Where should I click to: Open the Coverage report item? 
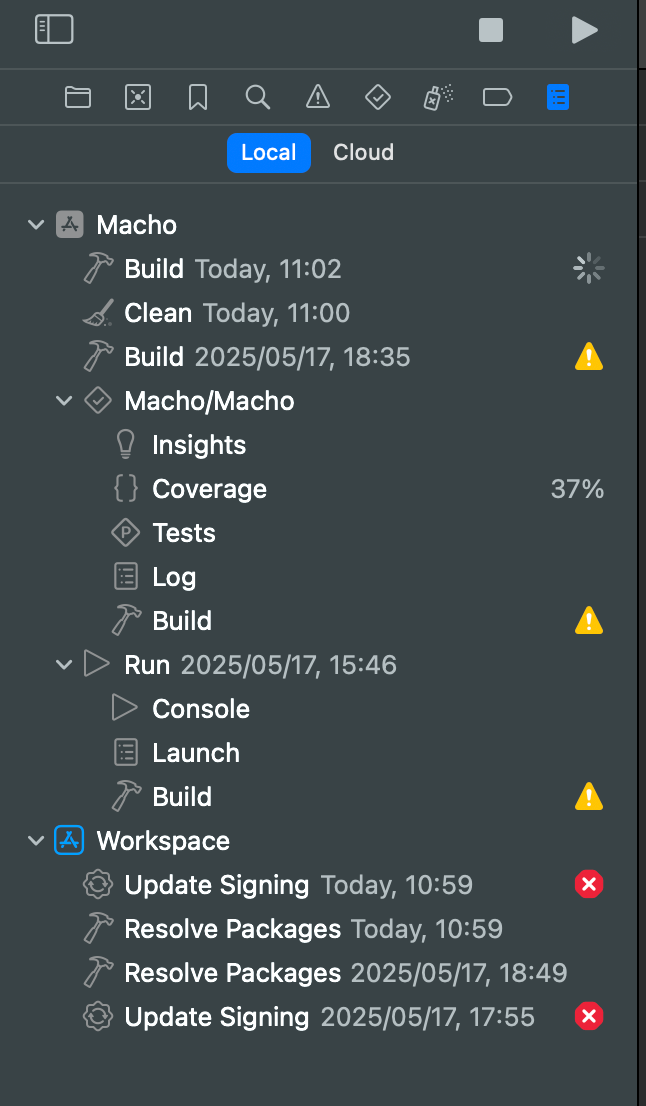(209, 489)
